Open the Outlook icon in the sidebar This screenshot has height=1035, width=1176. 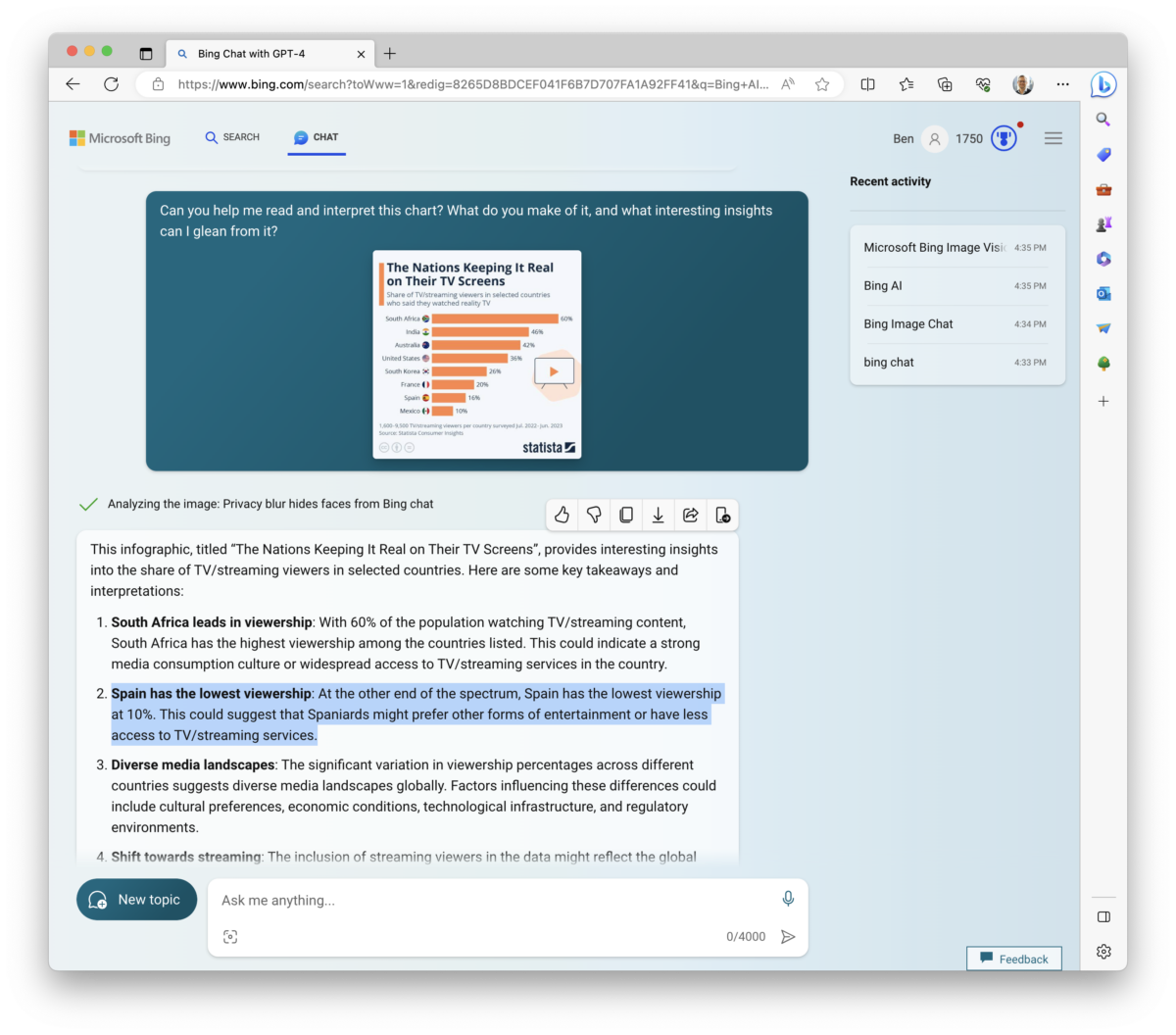[1103, 293]
